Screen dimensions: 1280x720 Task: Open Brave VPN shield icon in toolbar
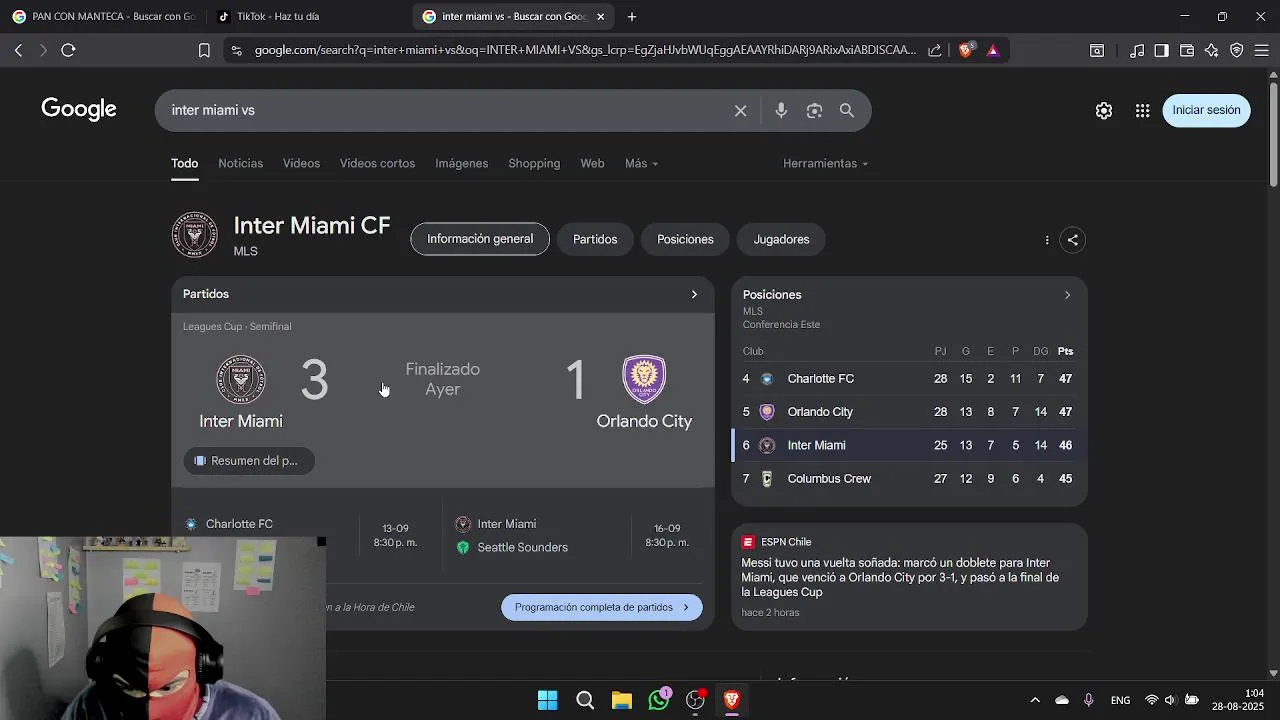coord(1237,50)
